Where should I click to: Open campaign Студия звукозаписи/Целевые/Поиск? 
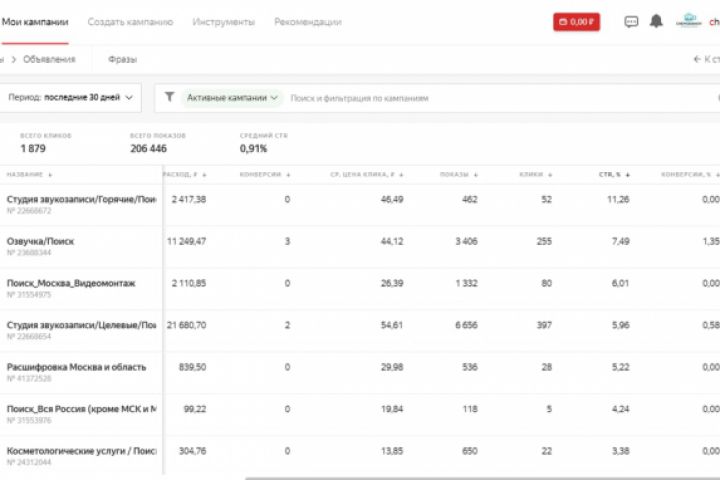click(x=81, y=325)
